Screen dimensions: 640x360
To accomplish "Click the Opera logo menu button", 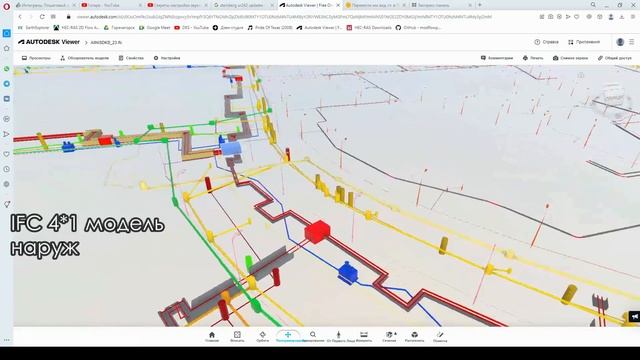I will [7, 7].
